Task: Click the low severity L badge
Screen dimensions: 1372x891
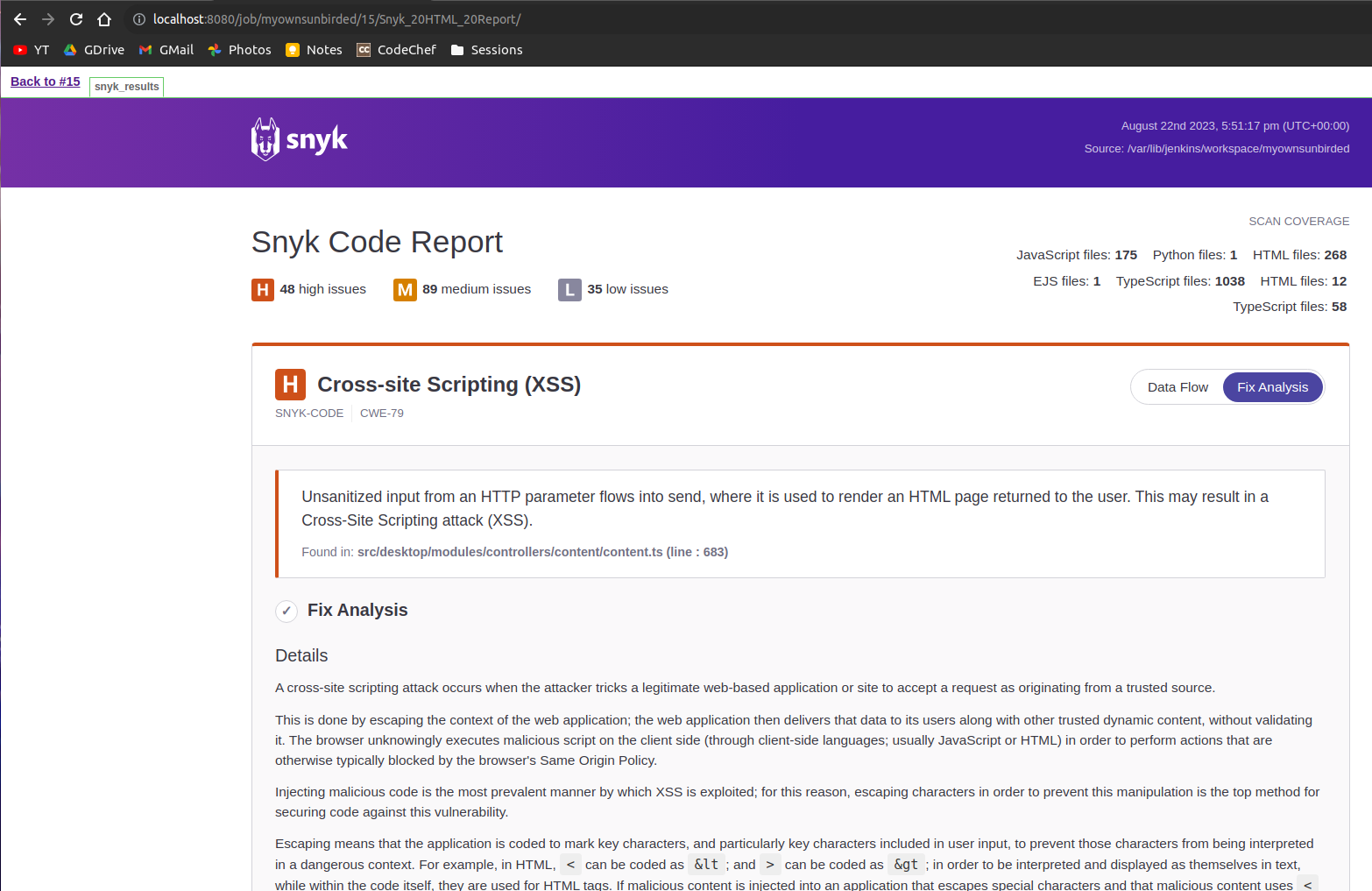Action: click(569, 289)
